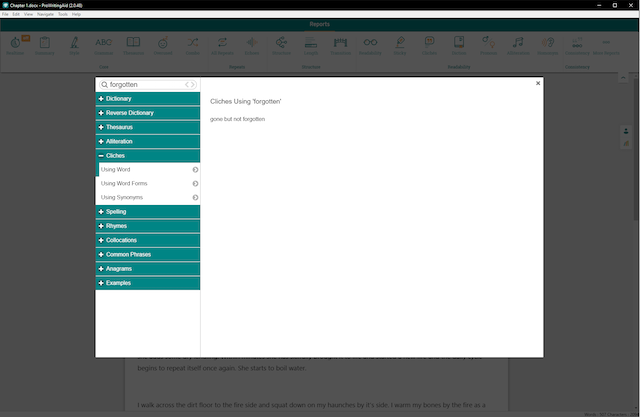Click the magnifier search icon in word explorer
The width and height of the screenshot is (640, 417).
click(104, 84)
